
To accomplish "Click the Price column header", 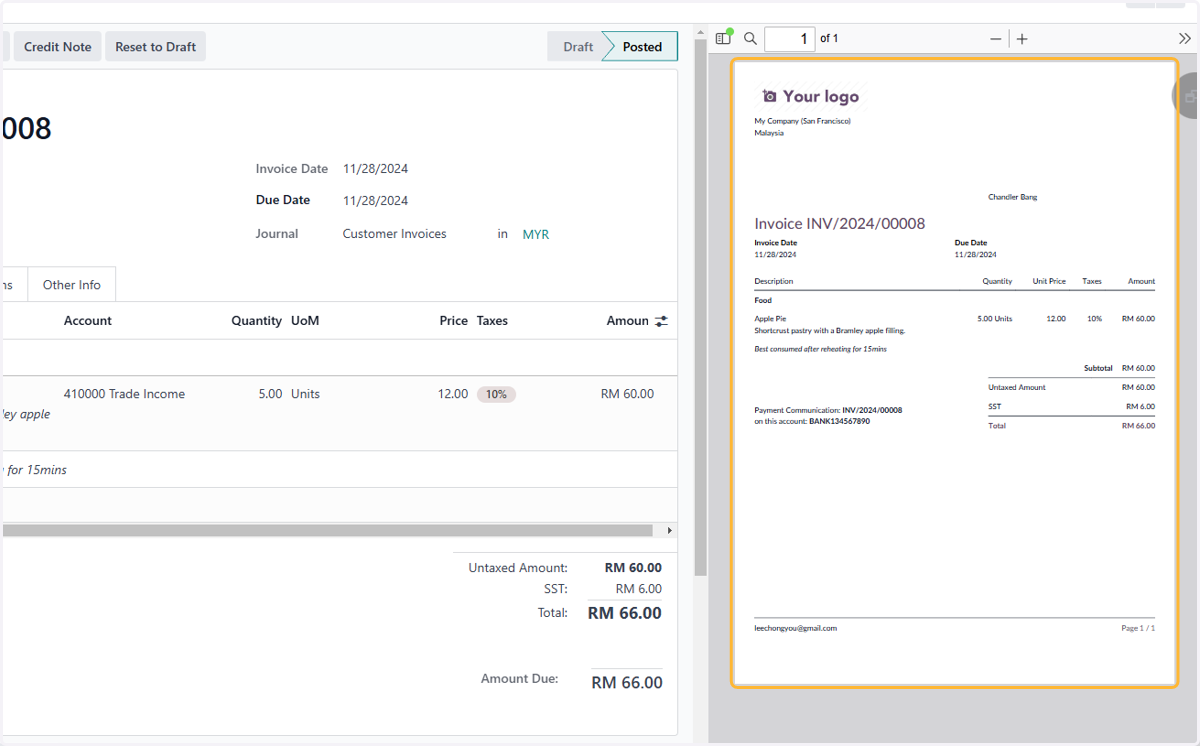I will (x=453, y=321).
